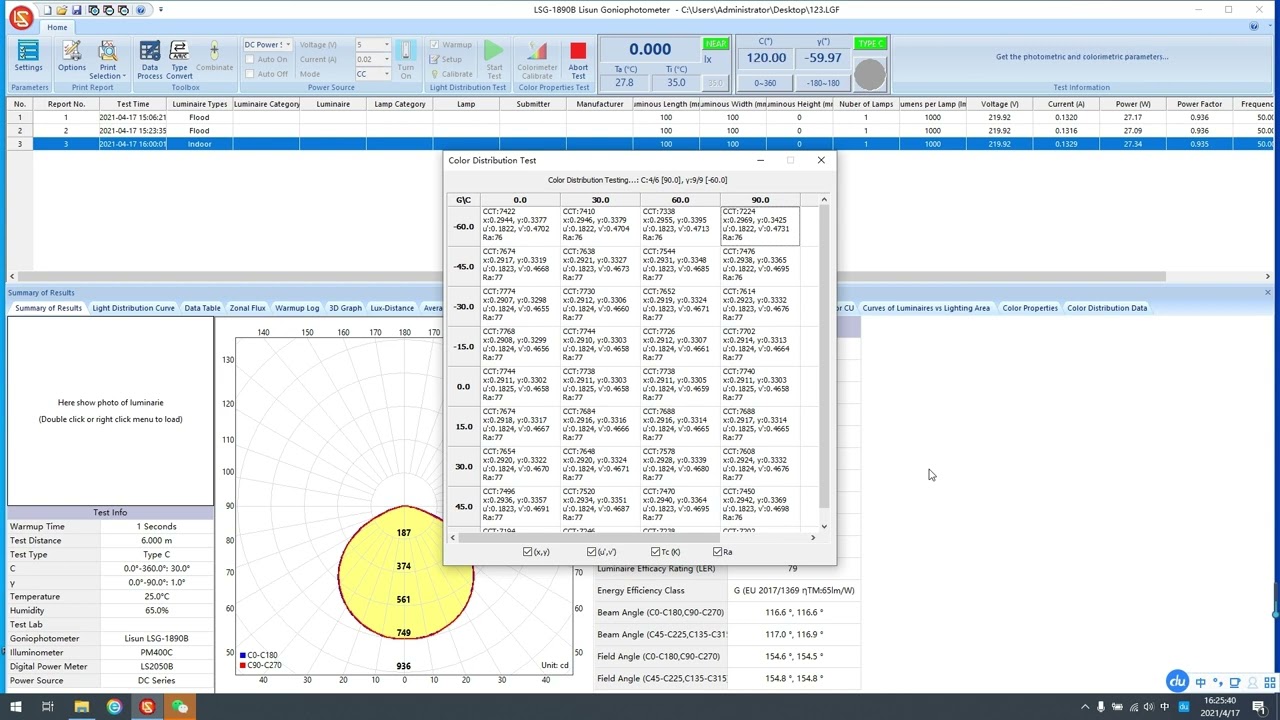Toggle the Auto Off checkbox
Viewport: 1280px width, 720px height.
pyautogui.click(x=250, y=74)
